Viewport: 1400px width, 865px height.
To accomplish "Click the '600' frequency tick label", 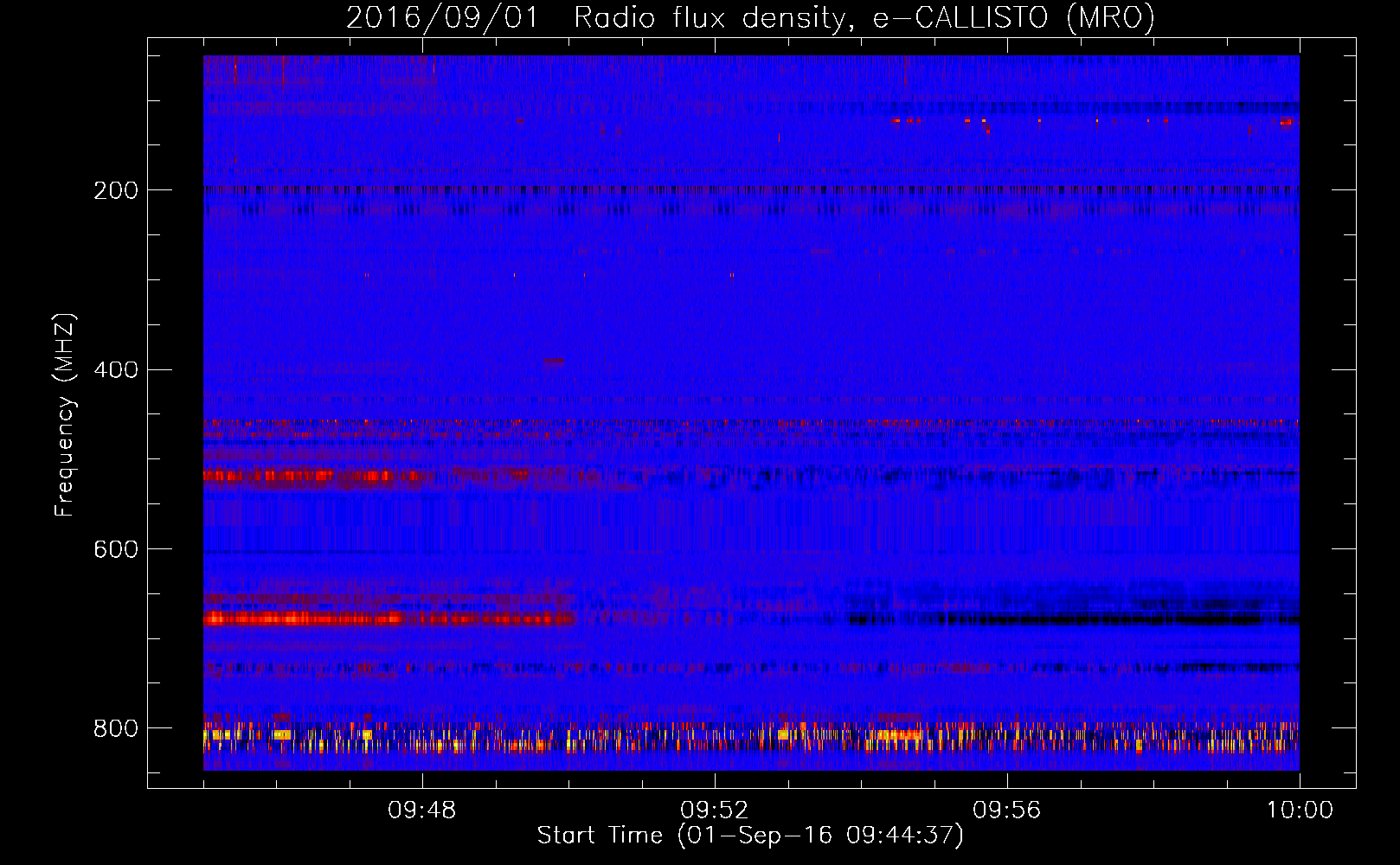I will tap(116, 549).
